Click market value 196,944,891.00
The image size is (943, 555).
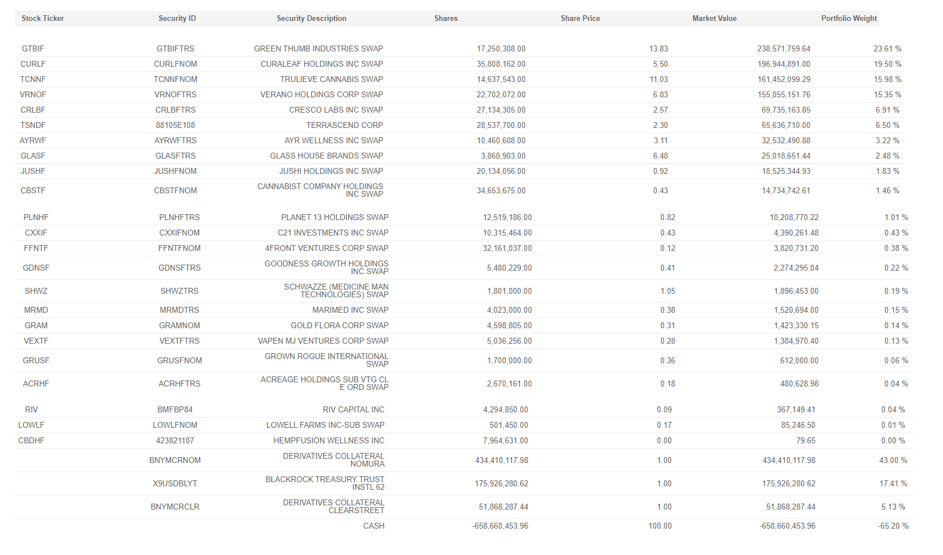coord(784,64)
